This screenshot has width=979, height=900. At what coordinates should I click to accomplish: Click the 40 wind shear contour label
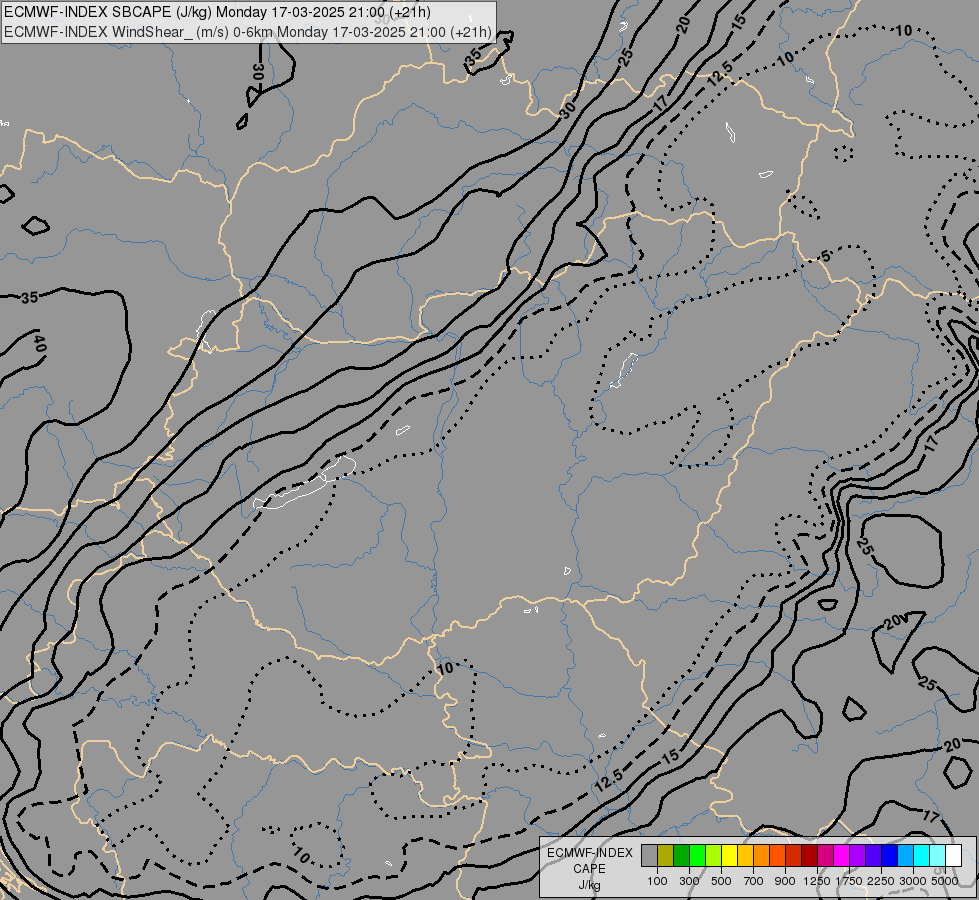[x=39, y=343]
